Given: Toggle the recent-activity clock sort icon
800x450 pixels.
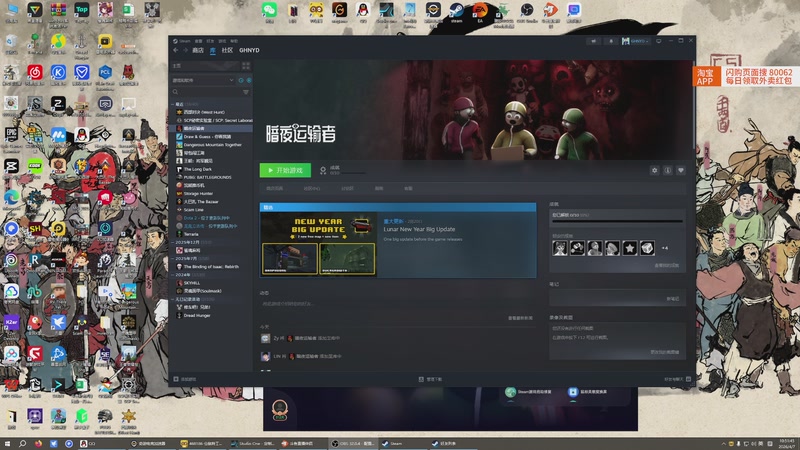Looking at the screenshot, I should pyautogui.click(x=241, y=80).
